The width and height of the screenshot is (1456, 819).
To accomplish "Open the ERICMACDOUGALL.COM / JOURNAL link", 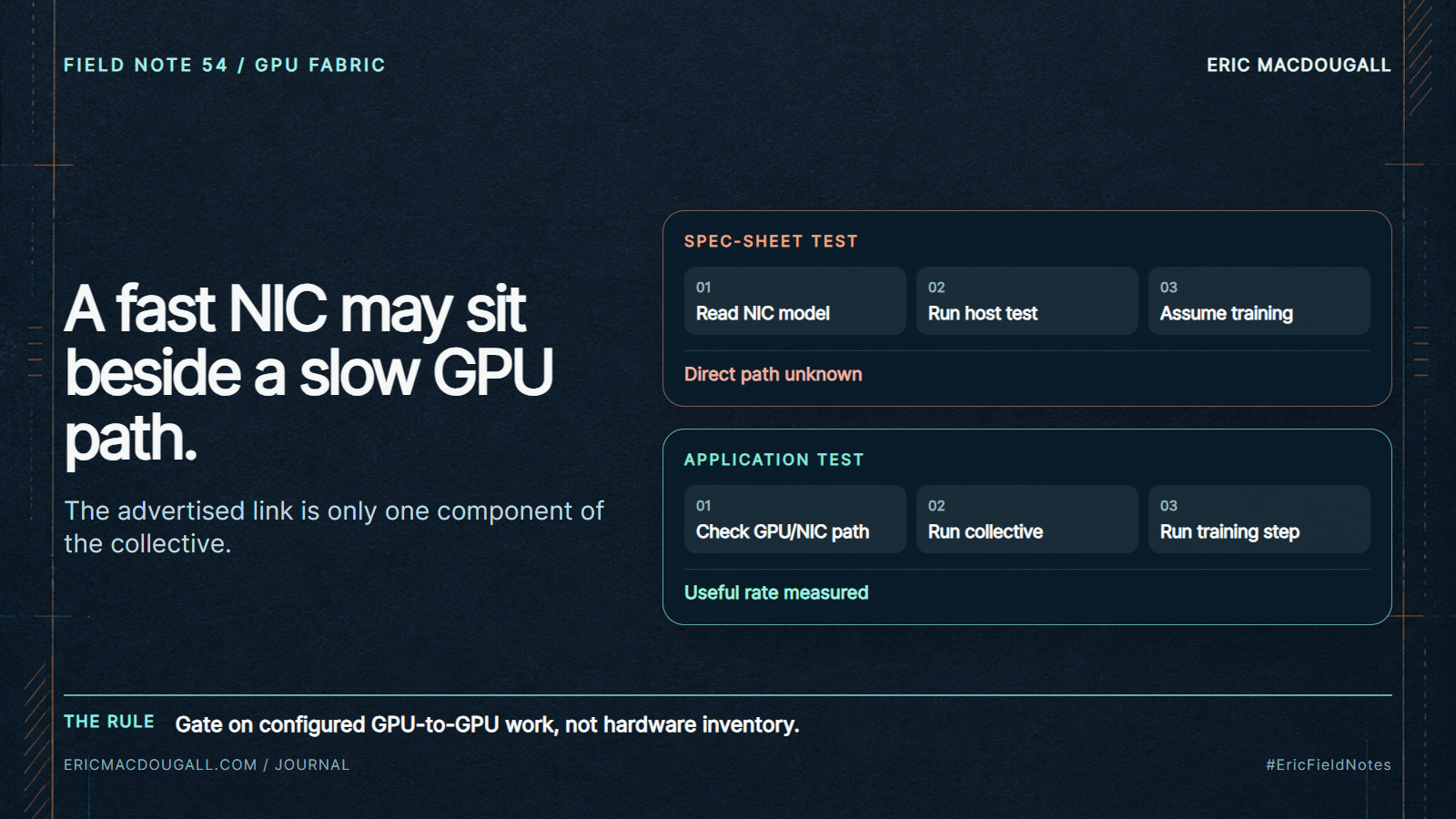I will tap(207, 765).
